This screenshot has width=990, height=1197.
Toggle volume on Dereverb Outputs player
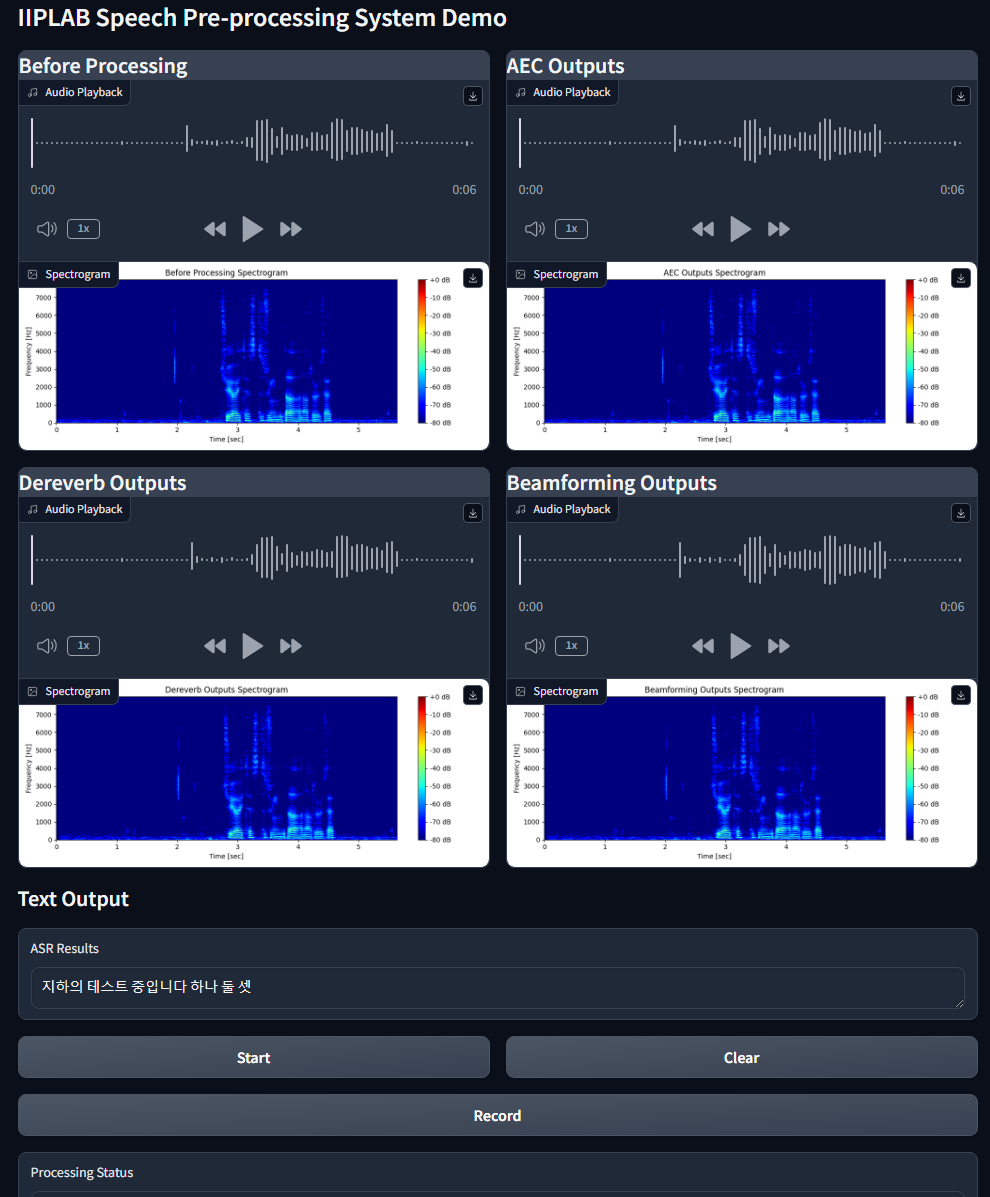[x=47, y=646]
